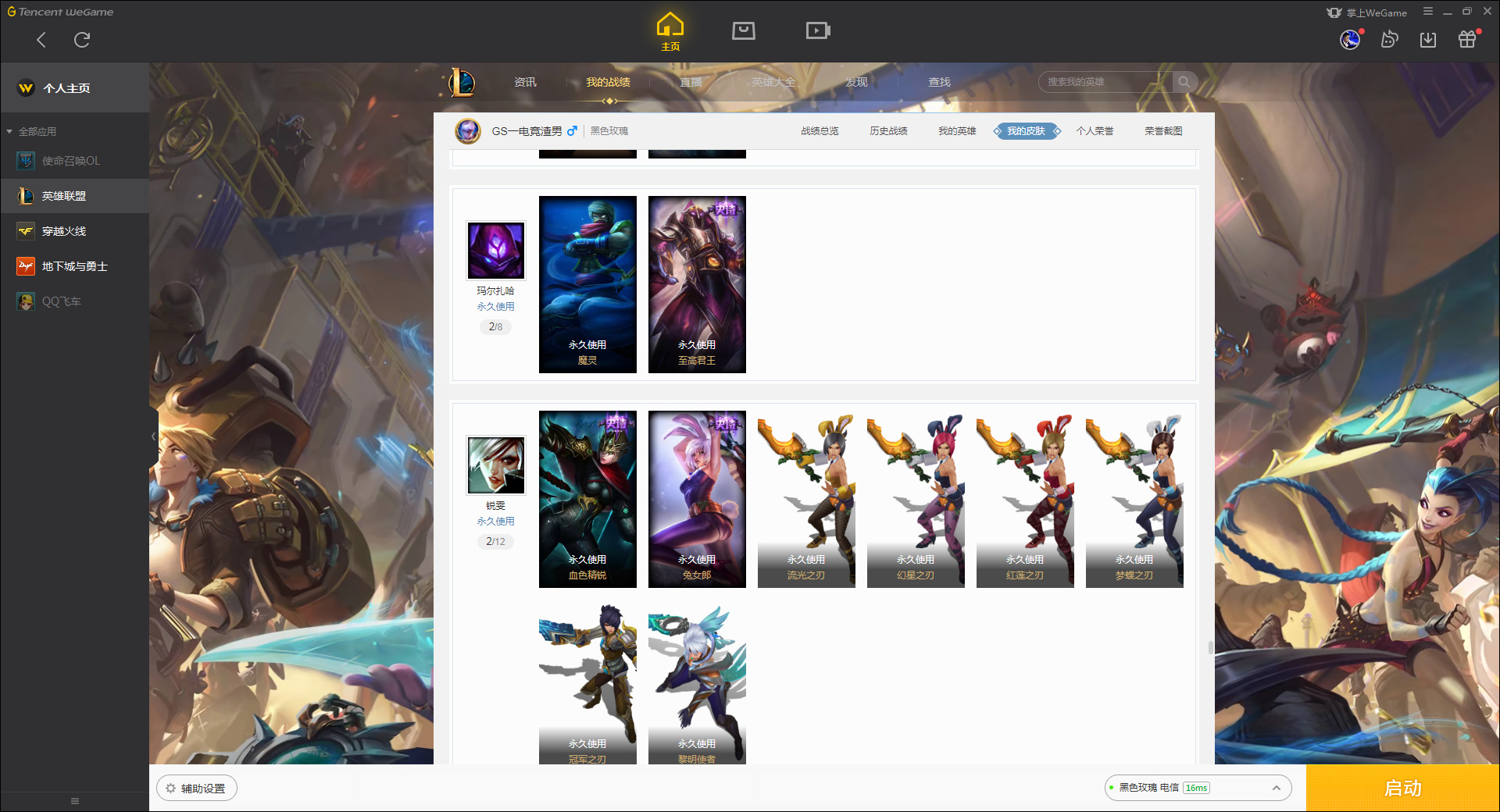Open 辅助设置 settings button
This screenshot has height=812, width=1500.
[x=197, y=789]
